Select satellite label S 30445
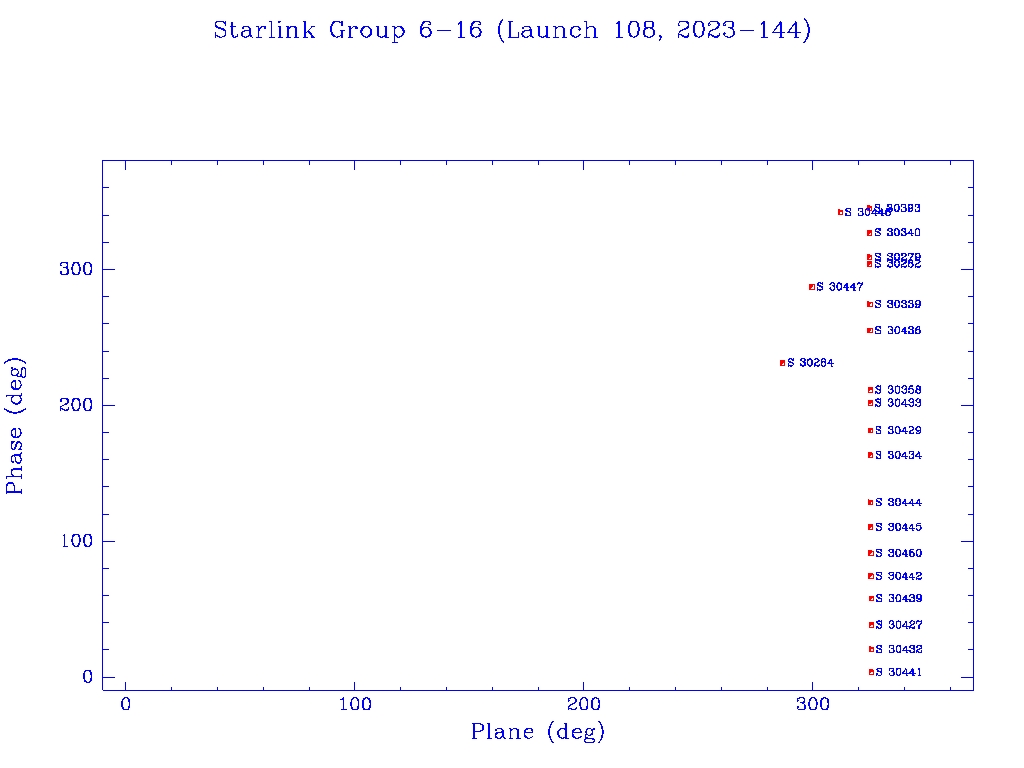 (x=899, y=527)
